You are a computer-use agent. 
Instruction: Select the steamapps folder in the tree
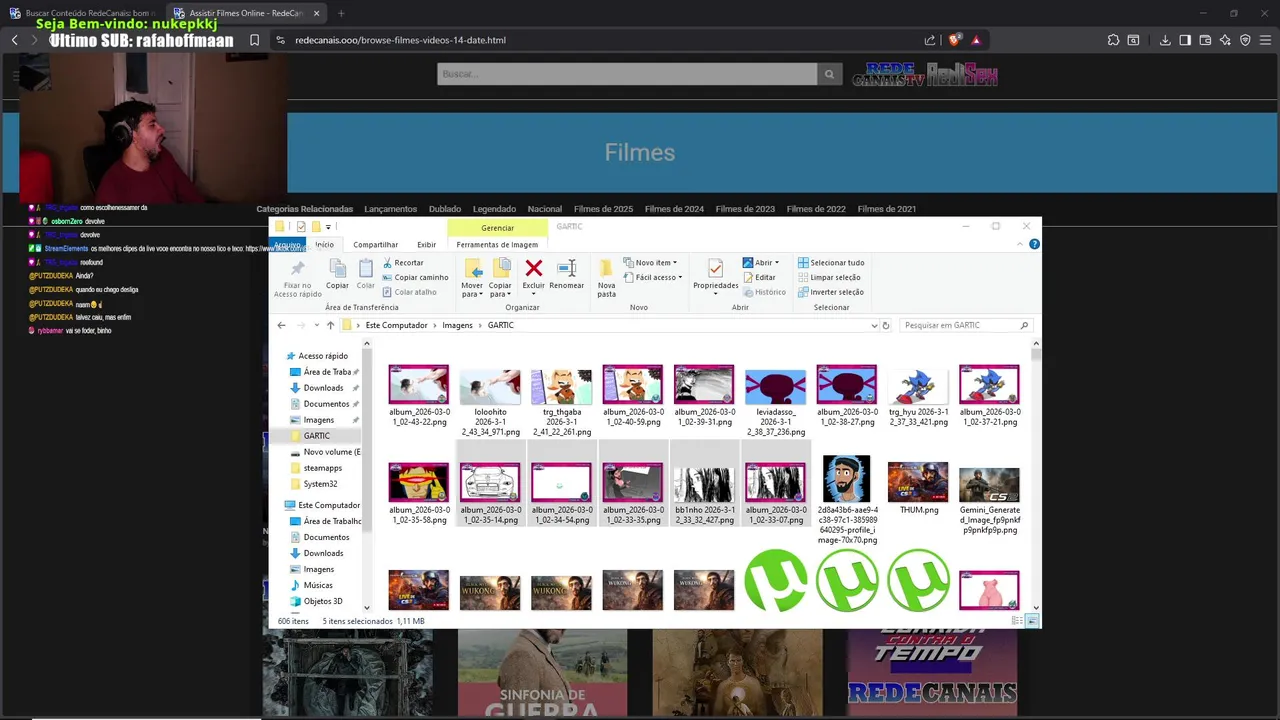point(322,468)
